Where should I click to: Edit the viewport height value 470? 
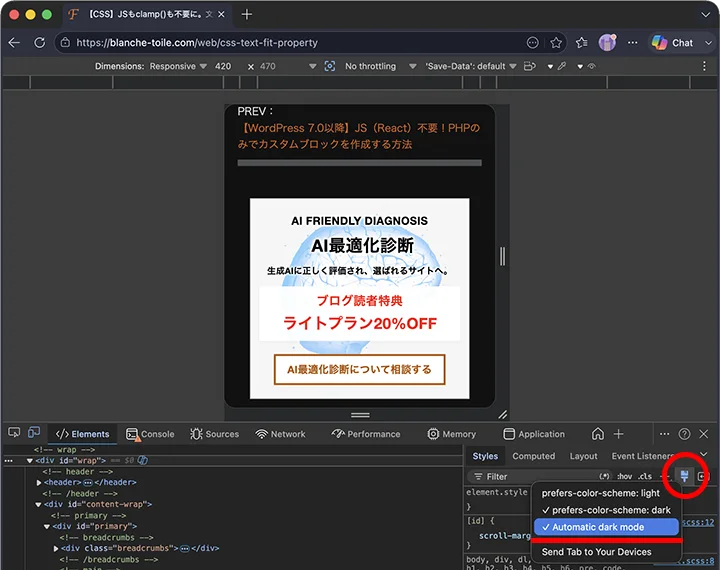(268, 66)
